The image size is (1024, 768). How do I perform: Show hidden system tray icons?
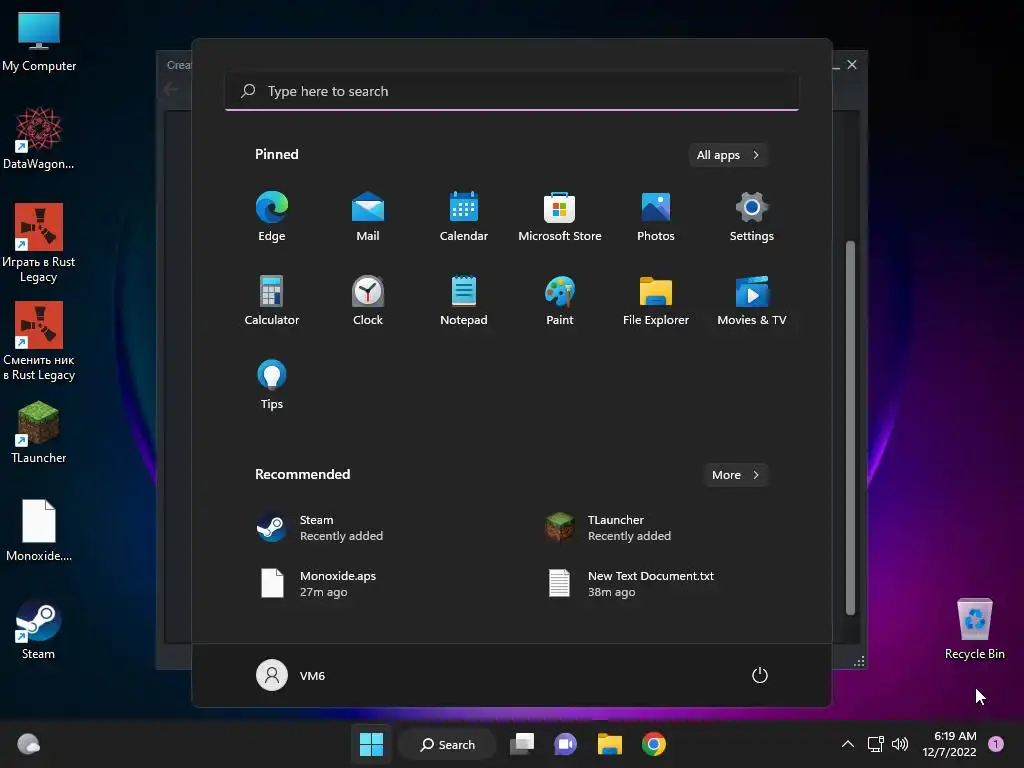click(x=848, y=744)
